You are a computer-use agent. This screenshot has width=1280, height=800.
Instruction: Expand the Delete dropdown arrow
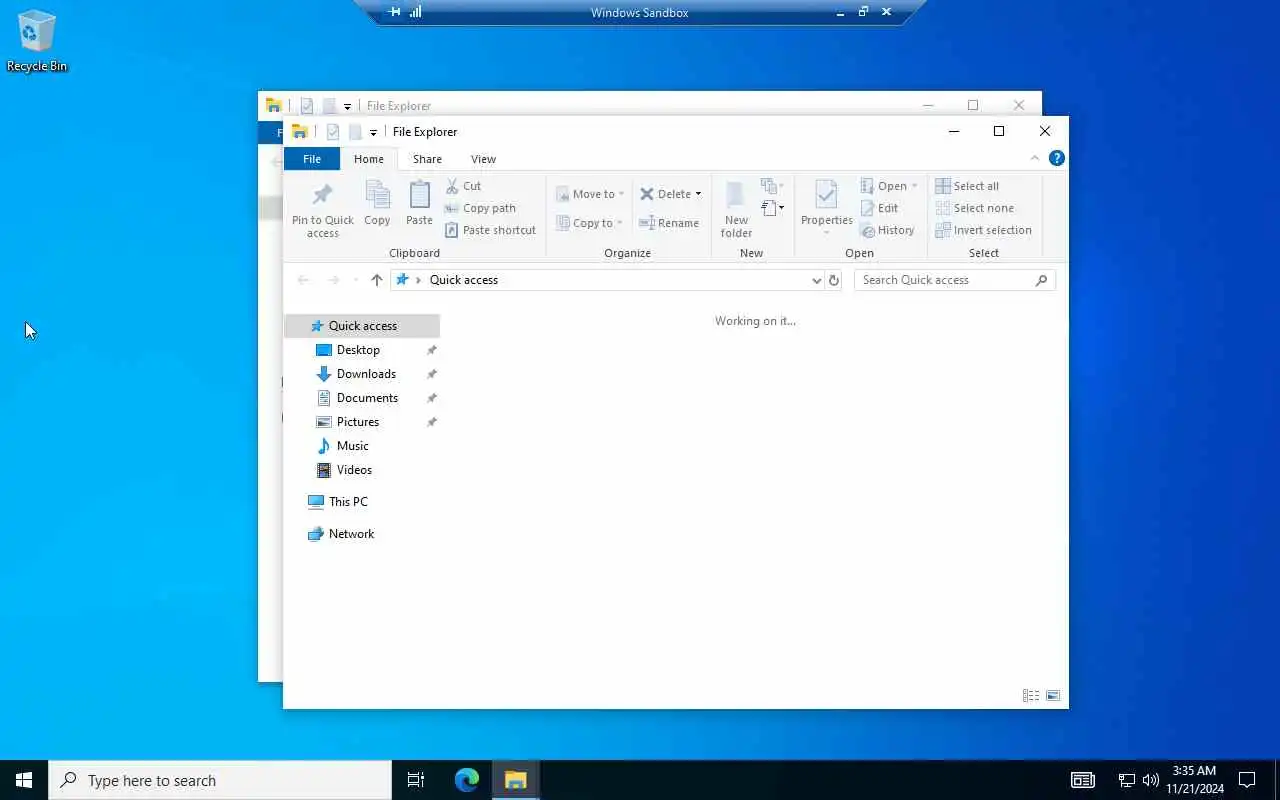pyautogui.click(x=698, y=194)
